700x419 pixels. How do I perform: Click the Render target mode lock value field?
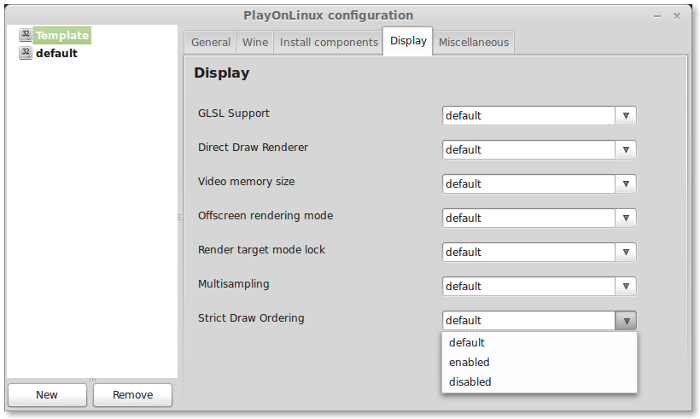pos(529,252)
